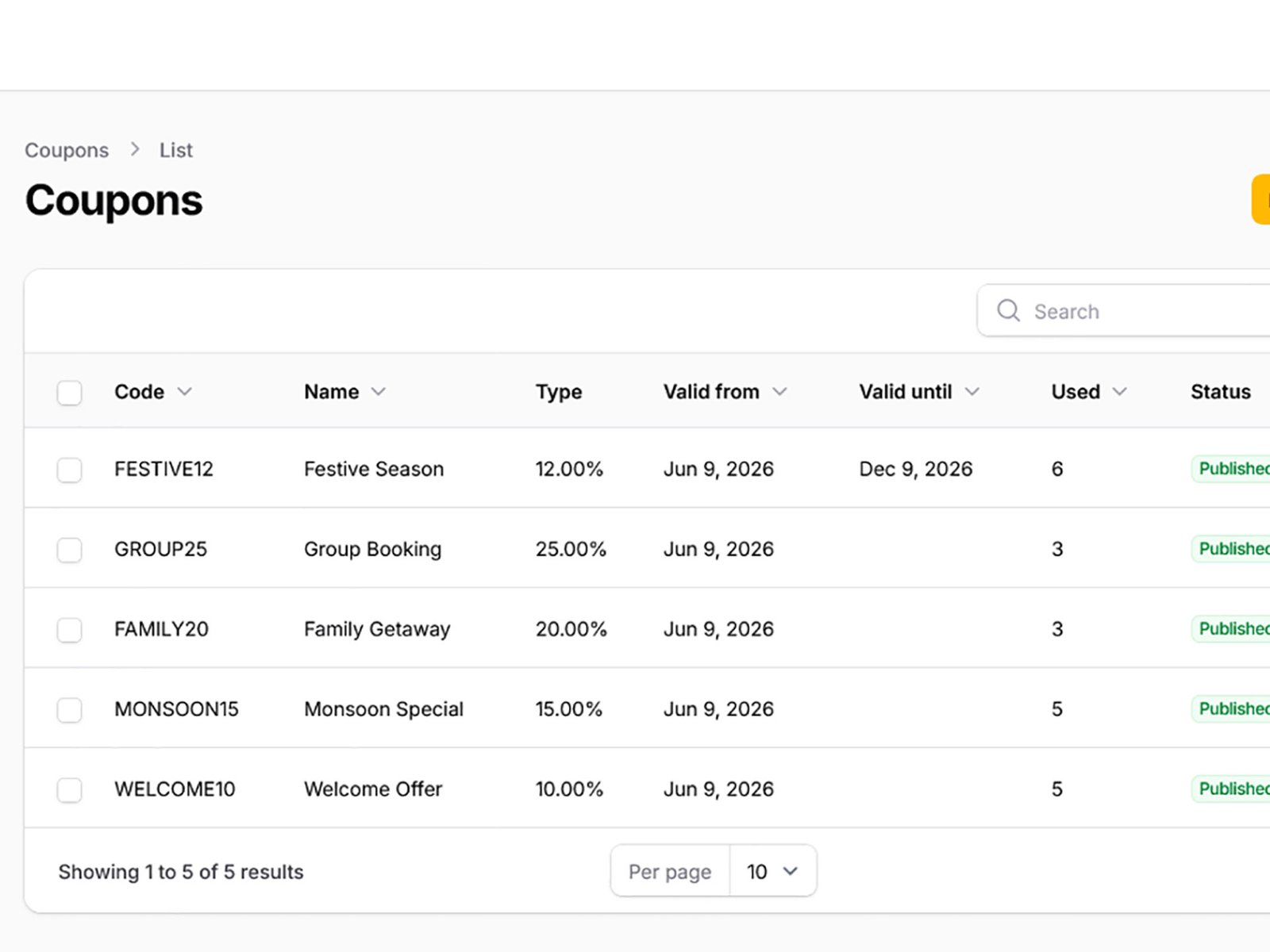Check the FAMILY20 row checkbox

(x=70, y=630)
